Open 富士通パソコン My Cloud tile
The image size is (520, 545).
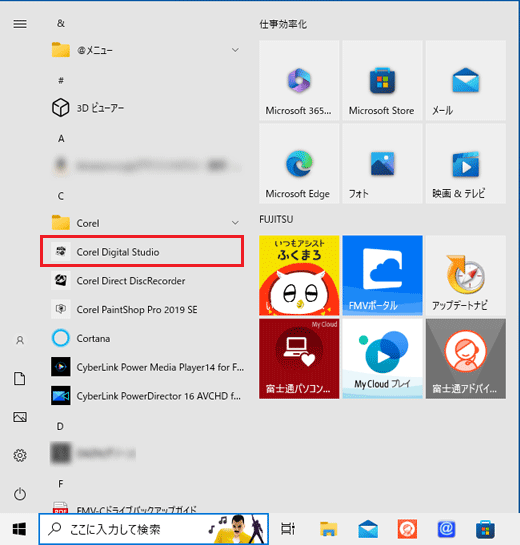point(299,359)
